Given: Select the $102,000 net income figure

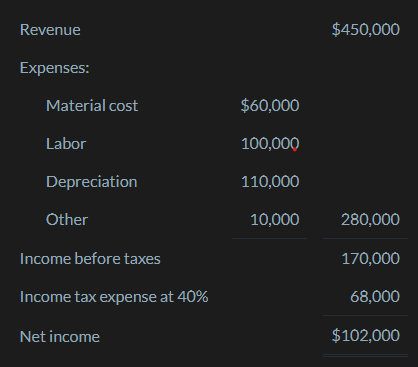Looking at the screenshot, I should coord(366,335).
